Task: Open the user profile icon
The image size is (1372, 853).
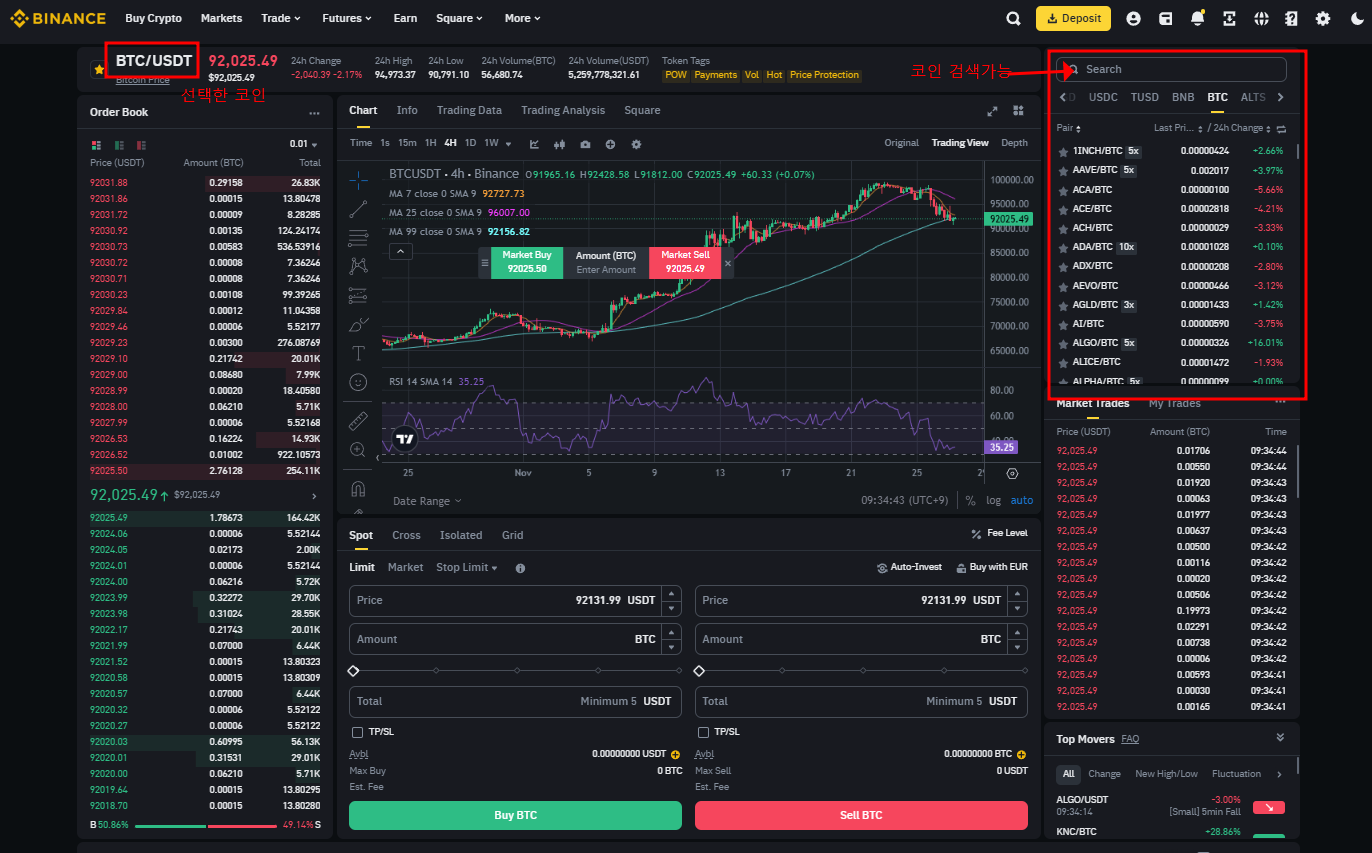Action: (x=1133, y=18)
